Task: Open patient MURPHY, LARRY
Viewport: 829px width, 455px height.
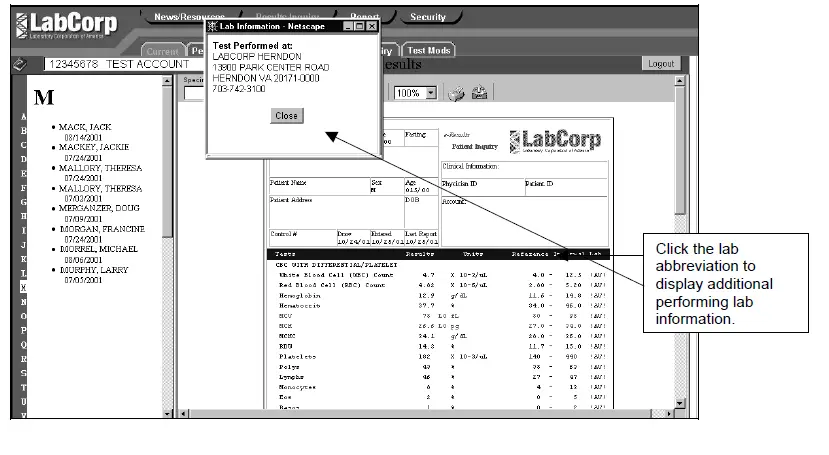Action: (94, 270)
